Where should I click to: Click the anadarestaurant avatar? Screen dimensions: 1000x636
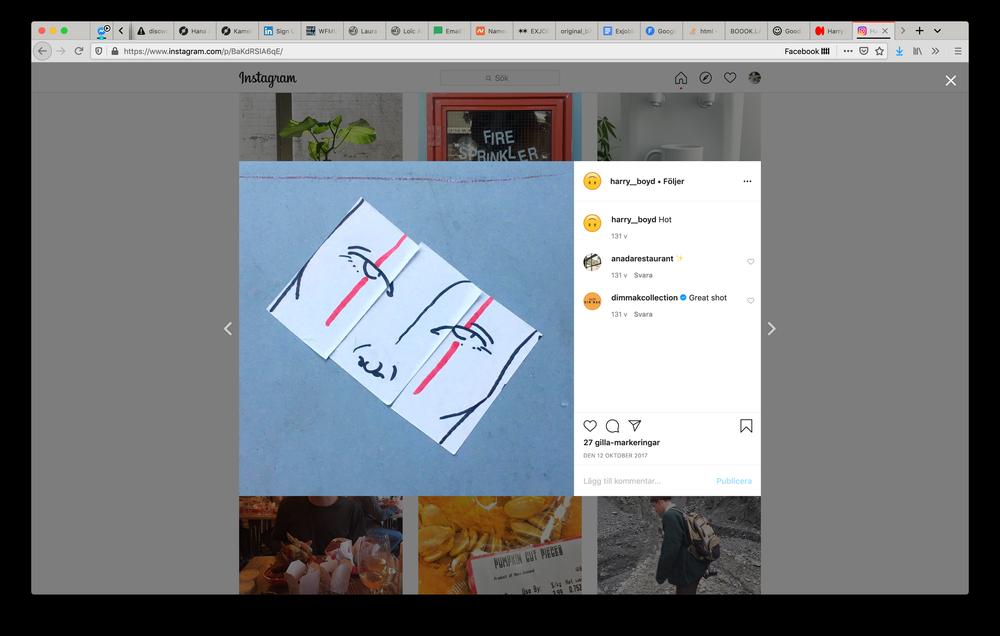[x=592, y=262]
